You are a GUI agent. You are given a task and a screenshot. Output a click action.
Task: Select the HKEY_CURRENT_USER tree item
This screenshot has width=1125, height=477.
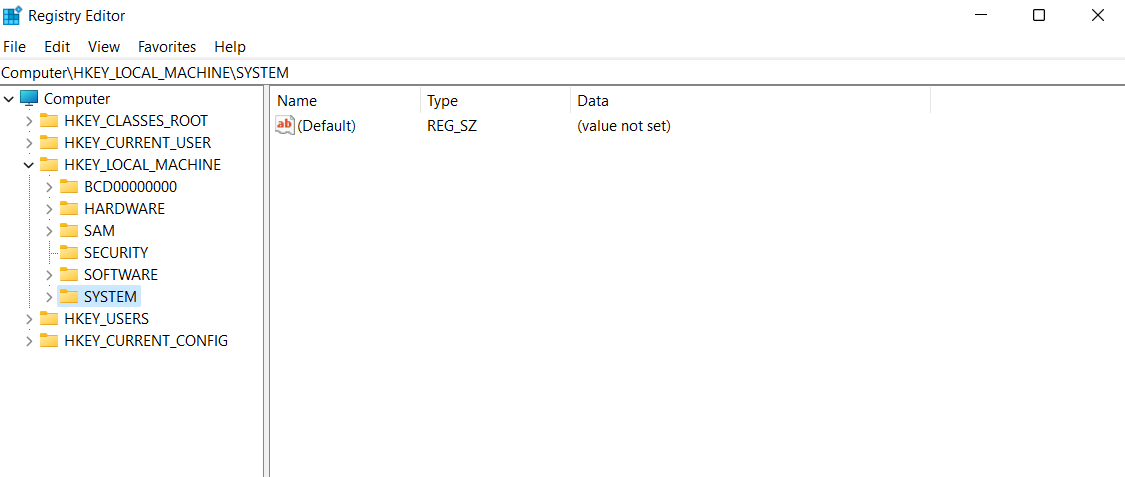click(137, 143)
